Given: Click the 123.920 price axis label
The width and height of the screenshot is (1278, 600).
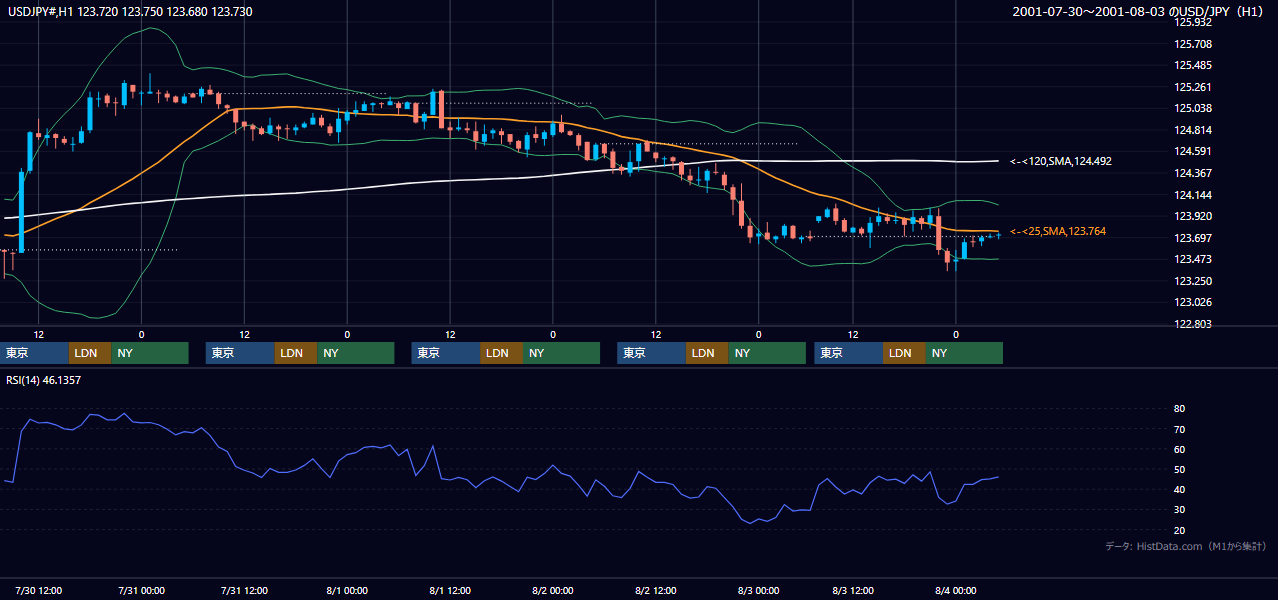Looking at the screenshot, I should [x=1193, y=216].
